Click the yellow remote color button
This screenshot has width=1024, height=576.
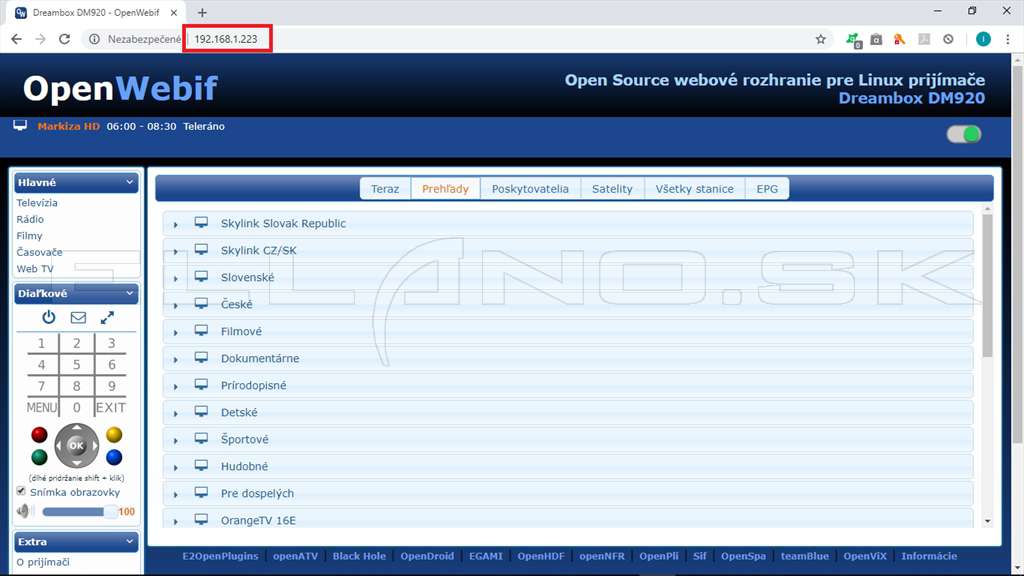[114, 435]
